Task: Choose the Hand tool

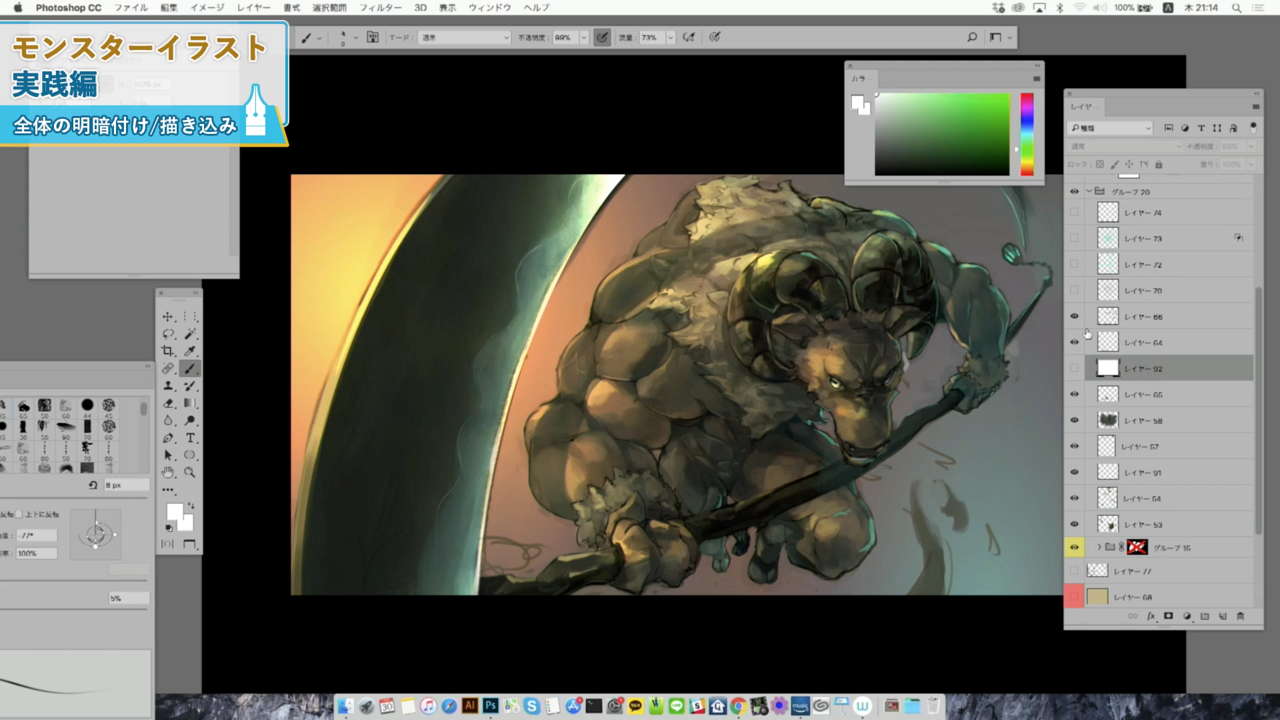Action: (168, 472)
